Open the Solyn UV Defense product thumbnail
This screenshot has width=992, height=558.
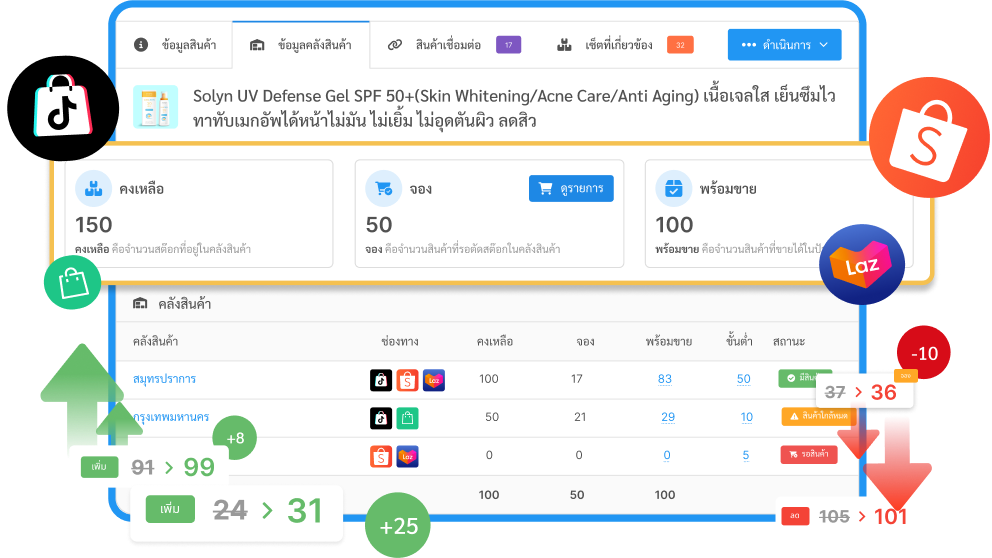click(155, 107)
